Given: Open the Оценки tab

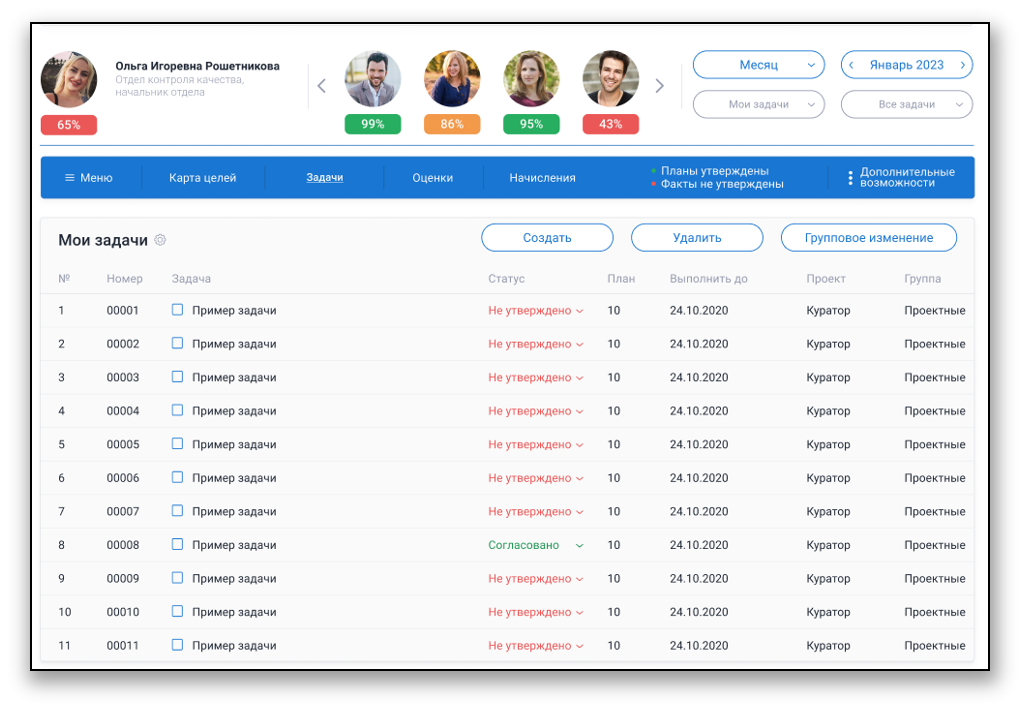Looking at the screenshot, I should click(433, 178).
